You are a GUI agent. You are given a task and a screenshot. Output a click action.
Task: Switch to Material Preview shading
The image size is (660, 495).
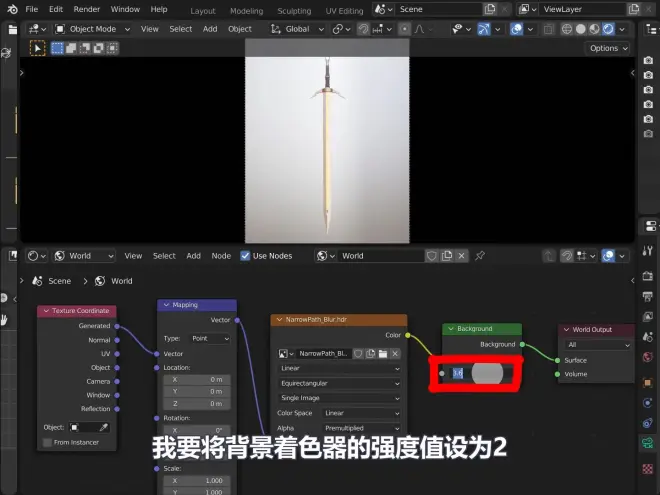pos(594,29)
